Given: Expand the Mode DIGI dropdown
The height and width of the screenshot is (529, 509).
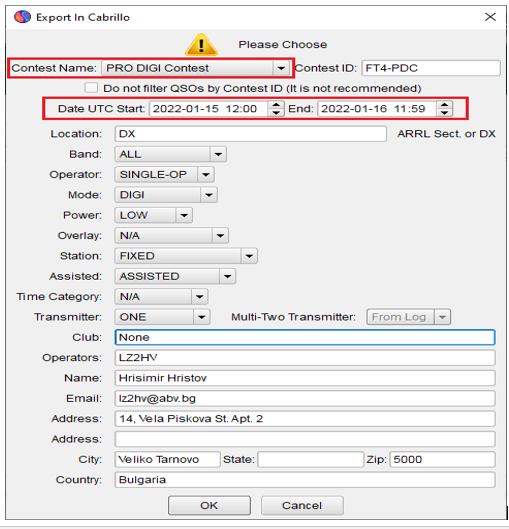Looking at the screenshot, I should [209, 195].
